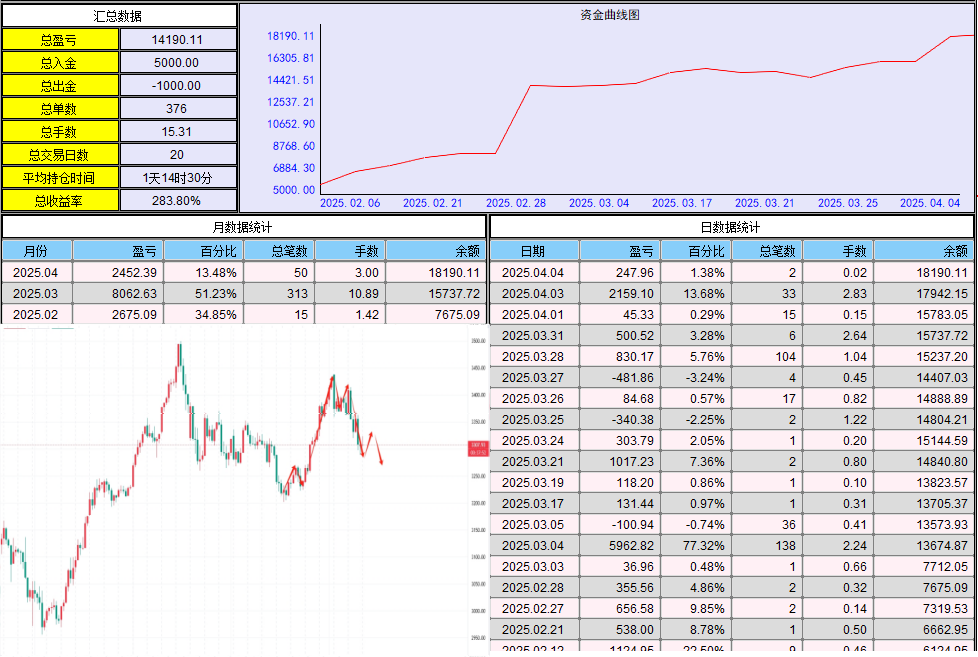Click 盈亏 header in monthly table

tap(119, 251)
